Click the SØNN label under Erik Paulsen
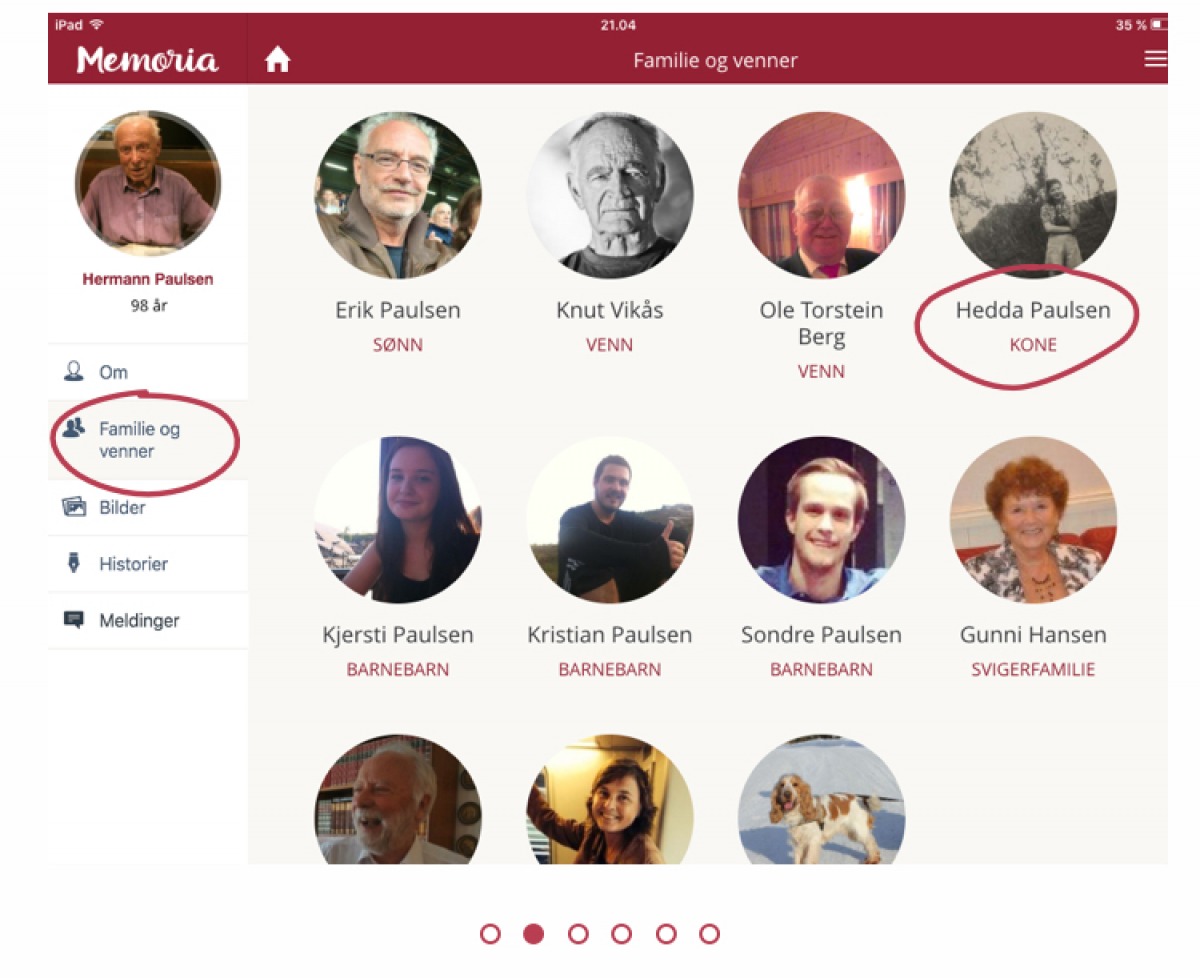Image resolution: width=1200 pixels, height=978 pixels. pos(398,345)
